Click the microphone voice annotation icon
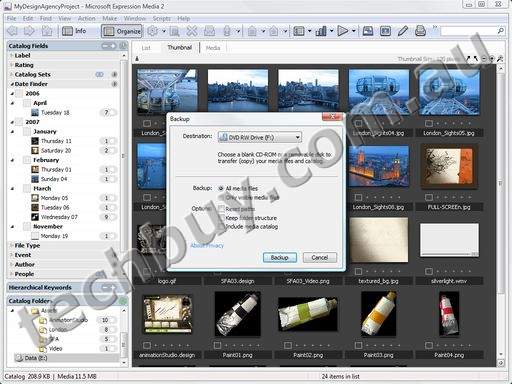 click(x=227, y=31)
